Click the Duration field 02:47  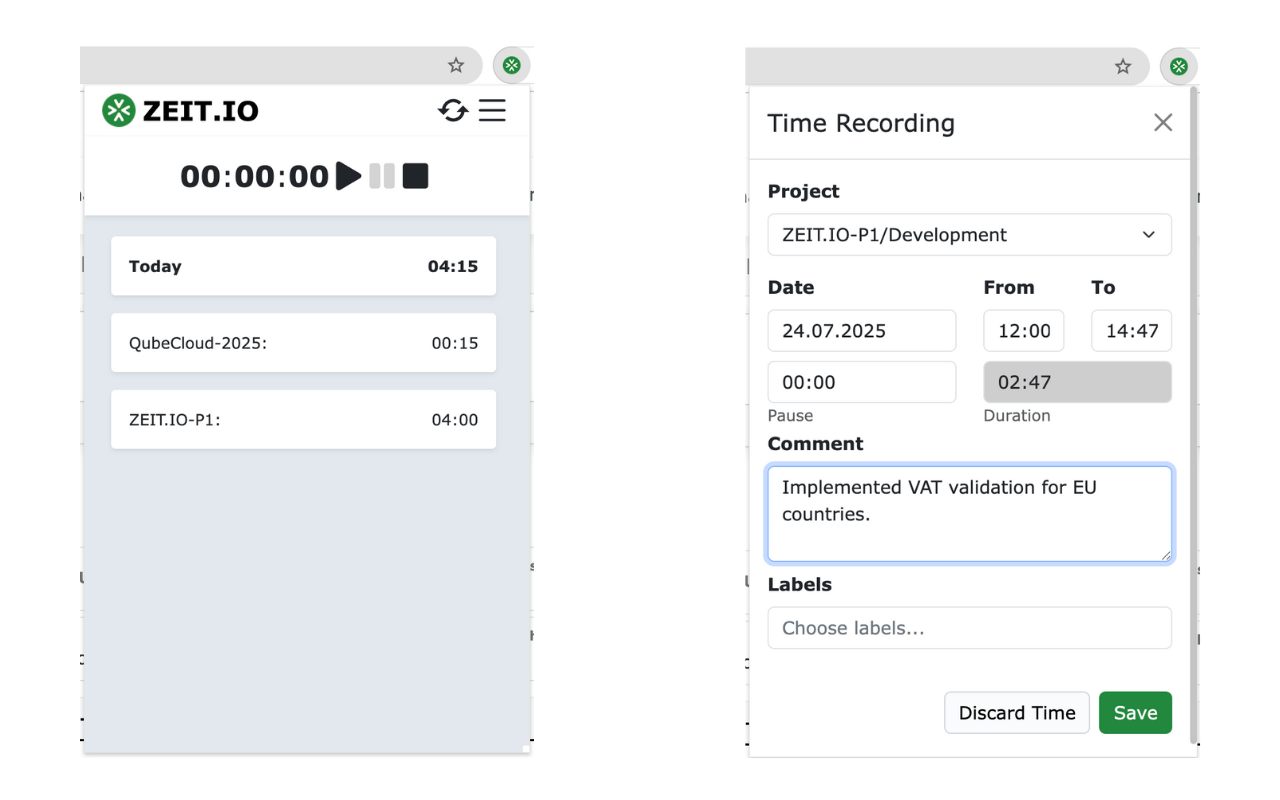click(x=1078, y=382)
